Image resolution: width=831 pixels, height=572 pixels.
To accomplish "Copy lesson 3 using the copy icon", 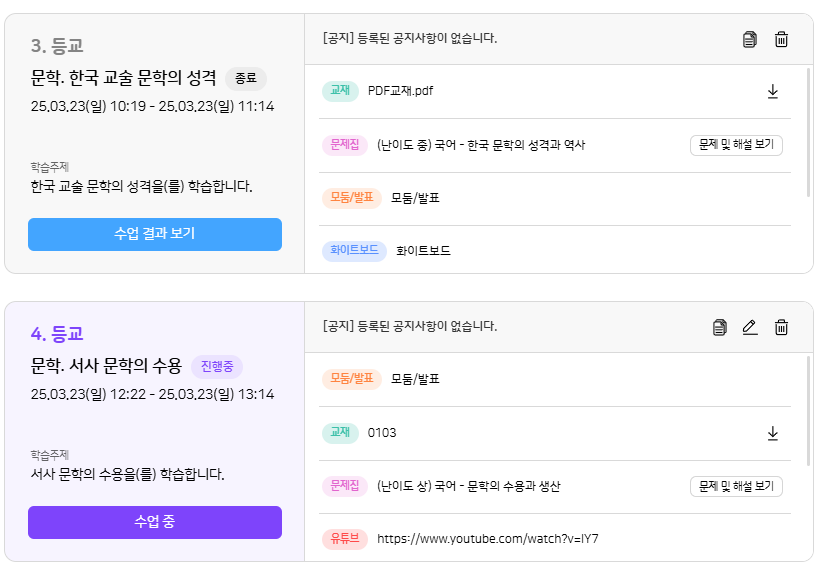I will tap(750, 39).
